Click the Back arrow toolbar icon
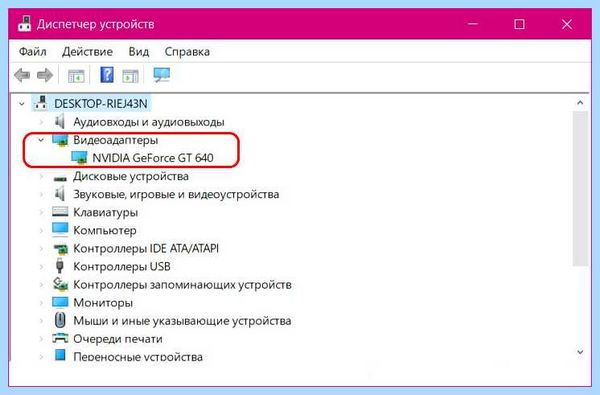Viewport: 600px width, 395px height. [x=22, y=75]
